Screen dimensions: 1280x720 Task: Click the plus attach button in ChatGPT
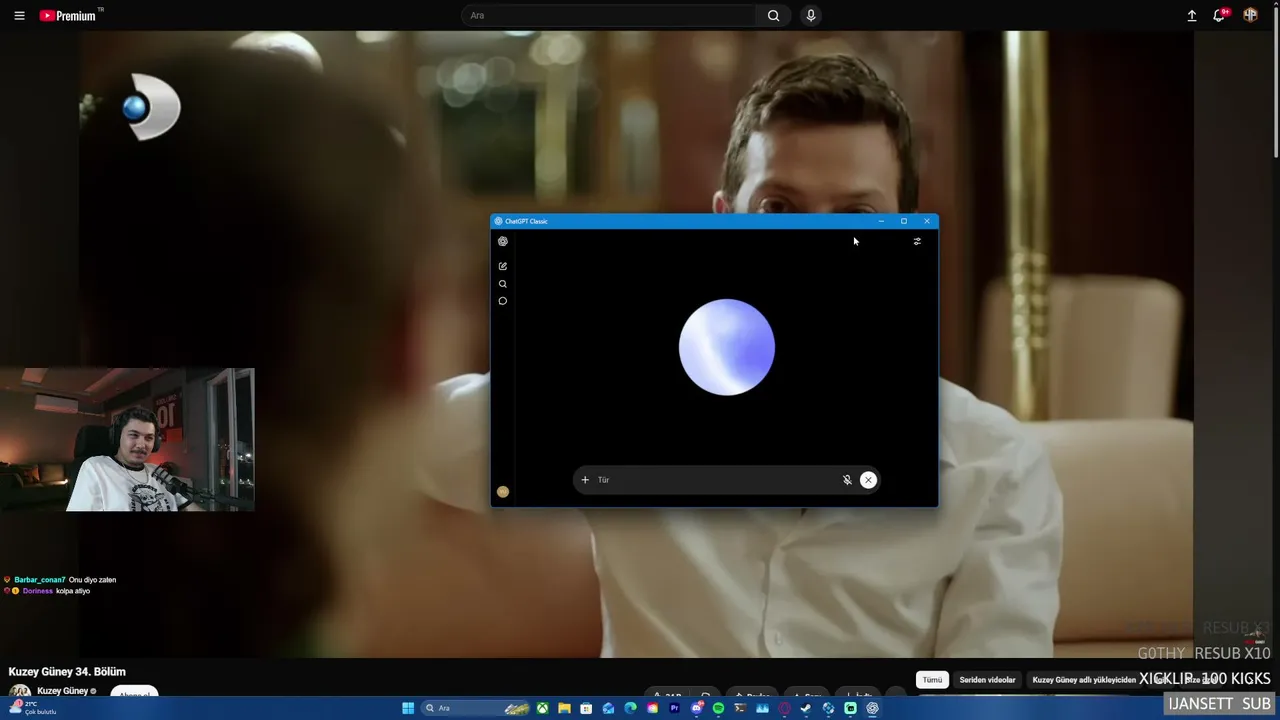(x=585, y=480)
